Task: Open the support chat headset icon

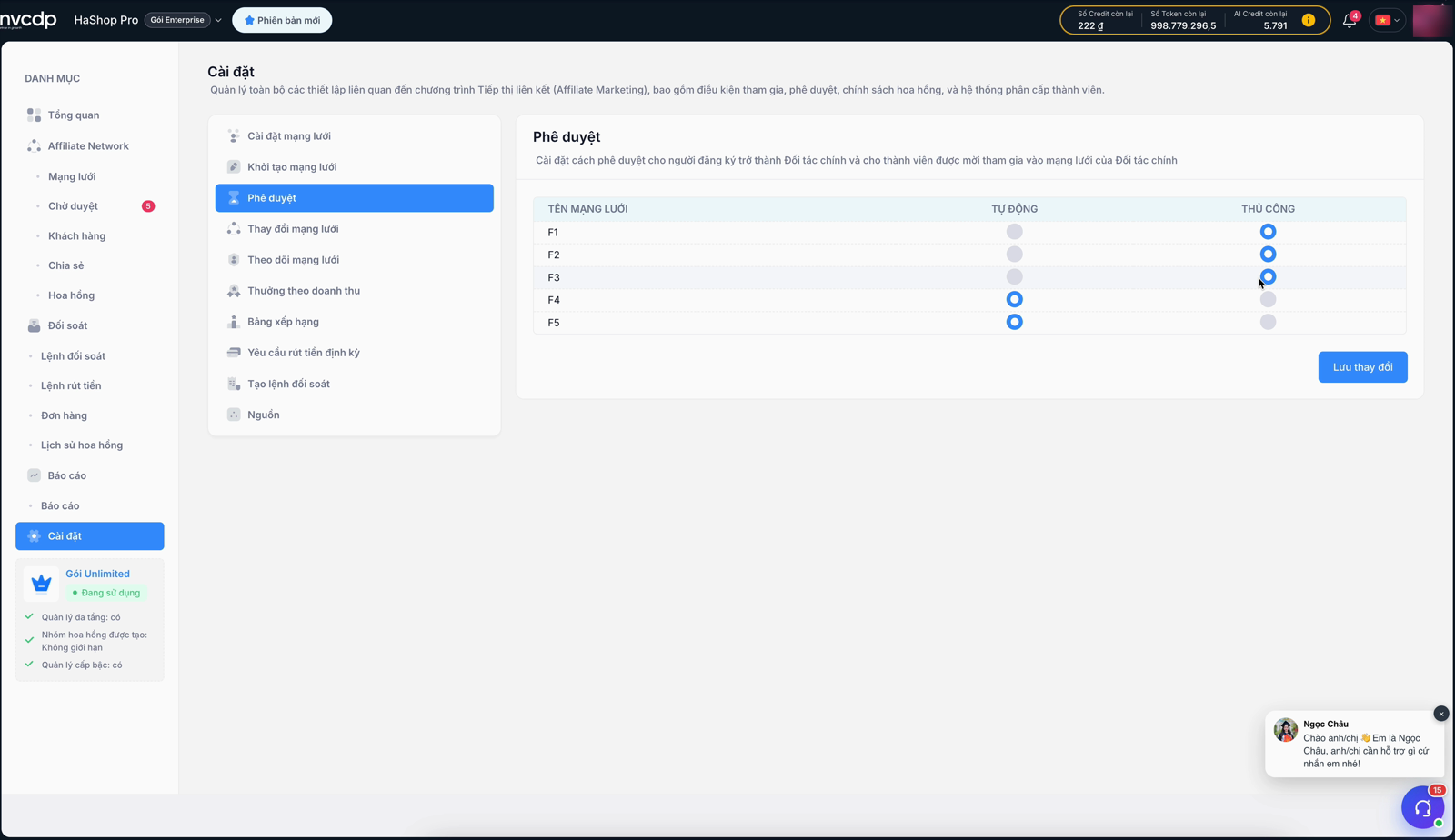Action: pyautogui.click(x=1423, y=807)
